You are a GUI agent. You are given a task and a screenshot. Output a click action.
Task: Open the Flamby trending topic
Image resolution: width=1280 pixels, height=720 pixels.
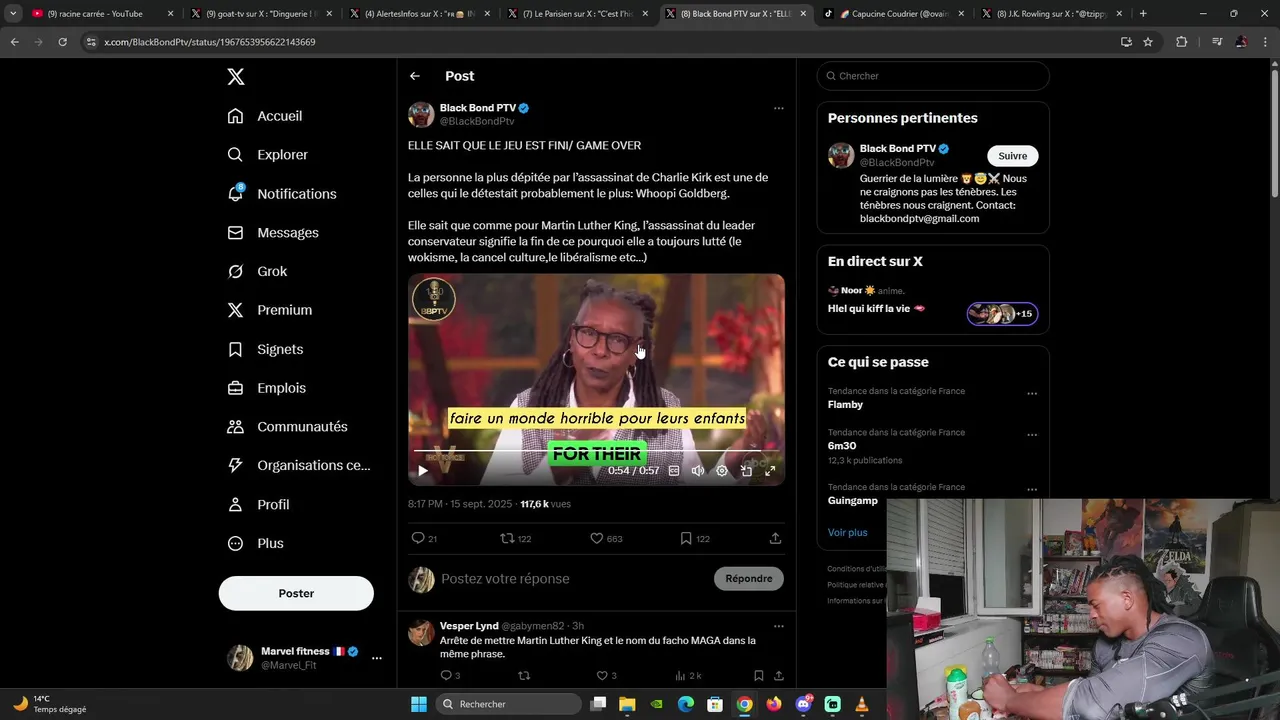click(845, 405)
